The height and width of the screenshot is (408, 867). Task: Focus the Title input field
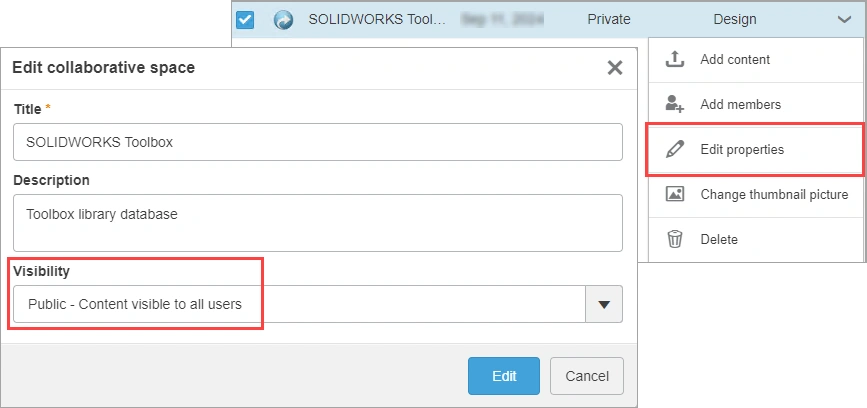[317, 142]
